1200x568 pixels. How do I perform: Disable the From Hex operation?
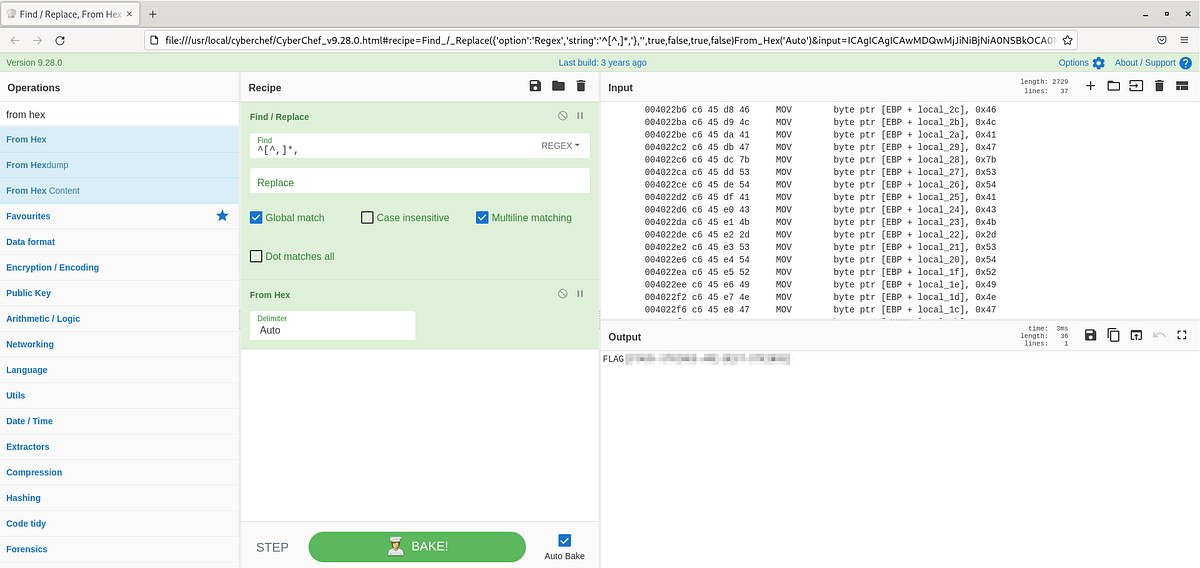coord(563,294)
